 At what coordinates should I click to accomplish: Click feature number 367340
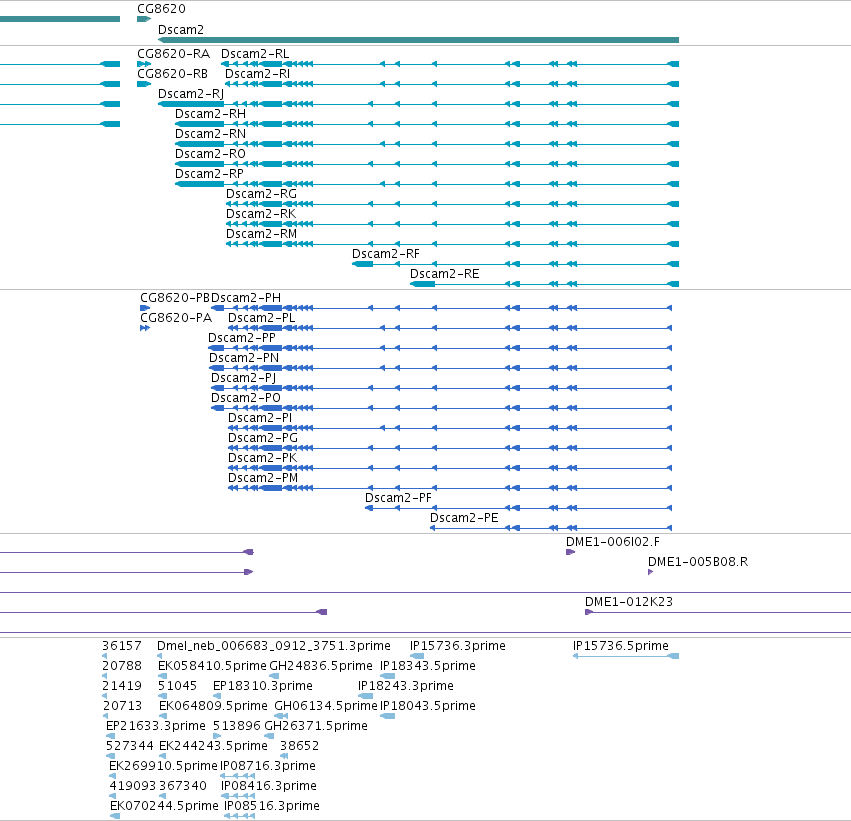coord(183,787)
